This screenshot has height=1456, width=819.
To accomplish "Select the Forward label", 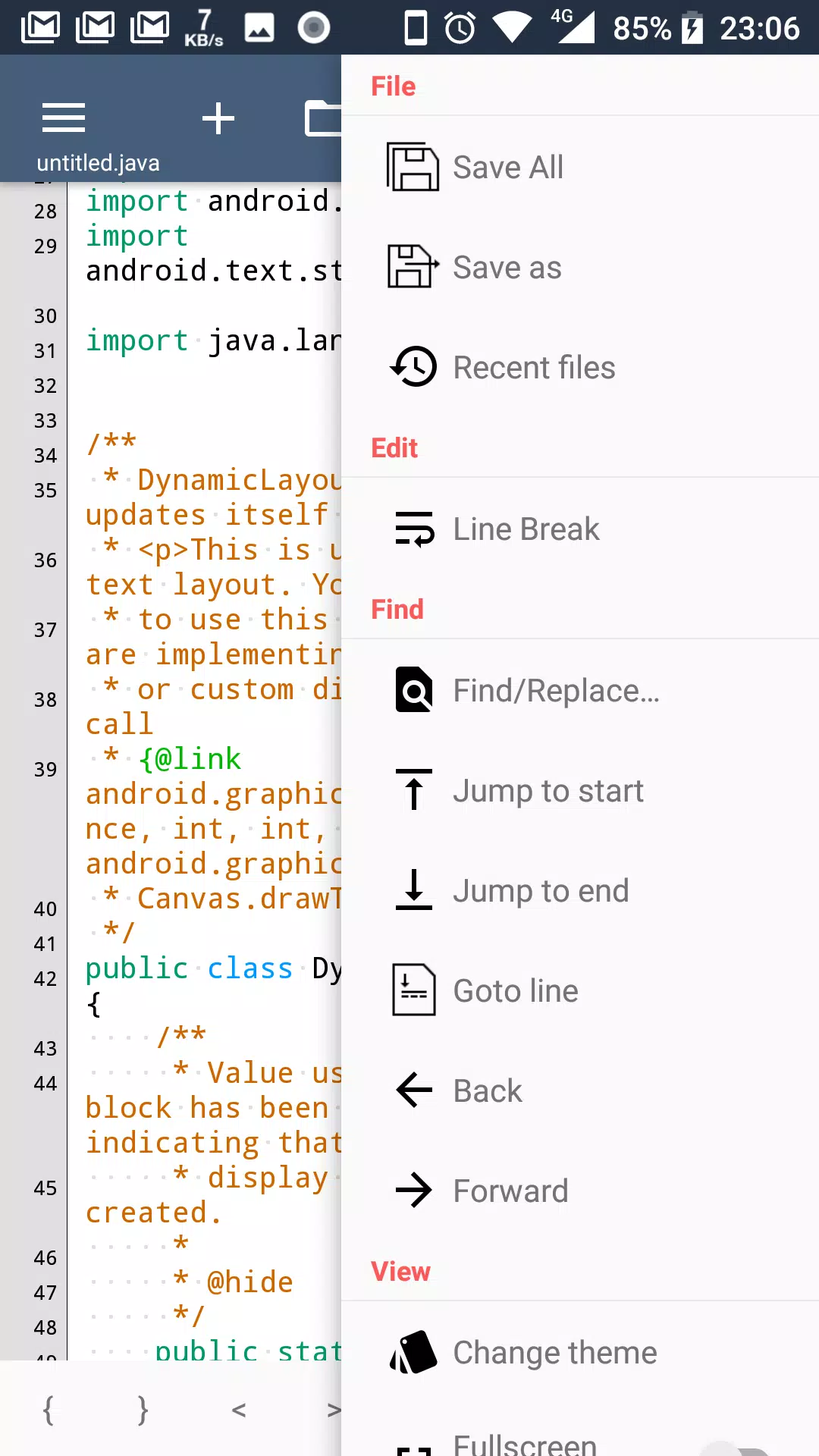I will tap(510, 1191).
